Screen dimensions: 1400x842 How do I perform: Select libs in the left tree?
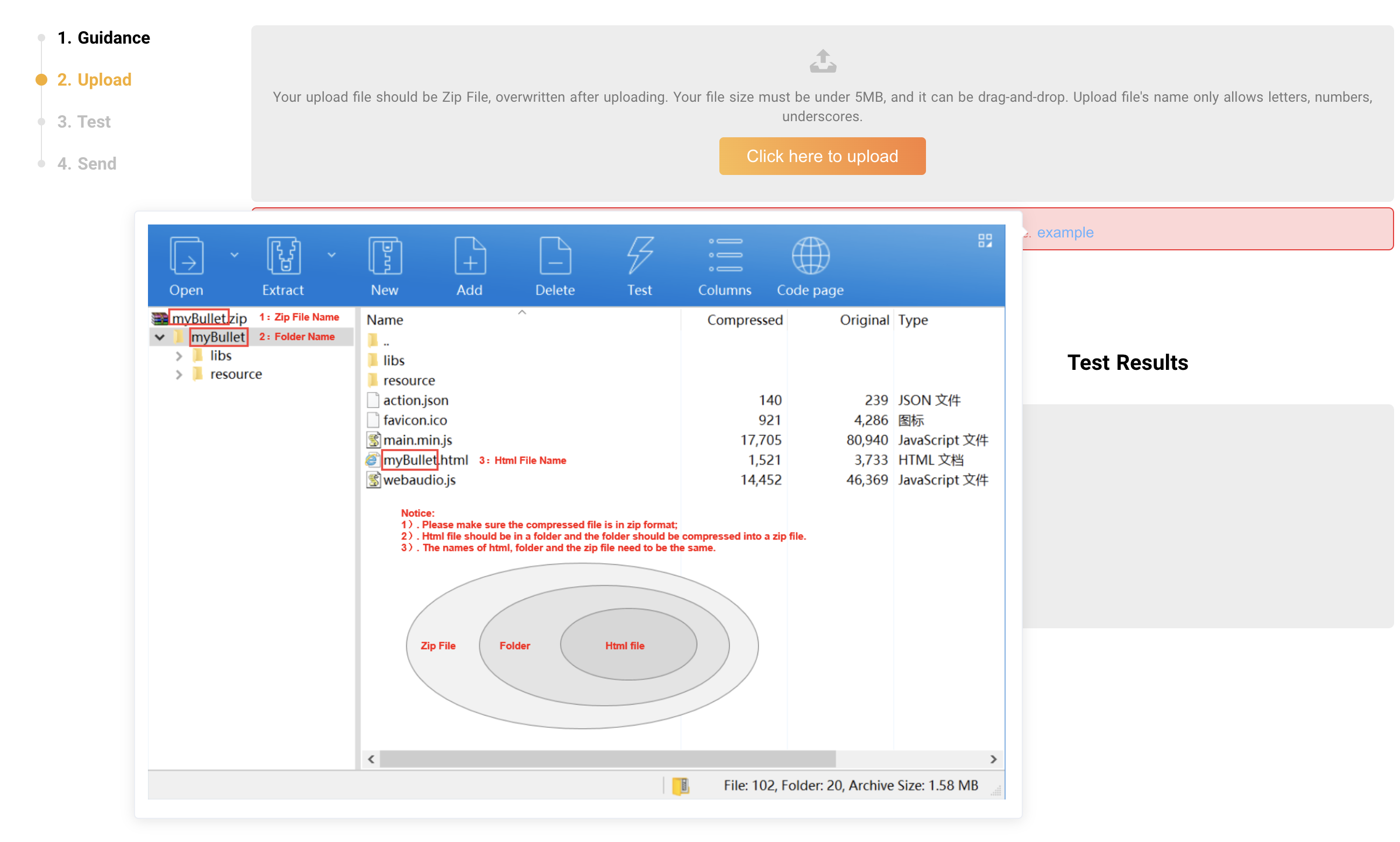pyautogui.click(x=221, y=356)
